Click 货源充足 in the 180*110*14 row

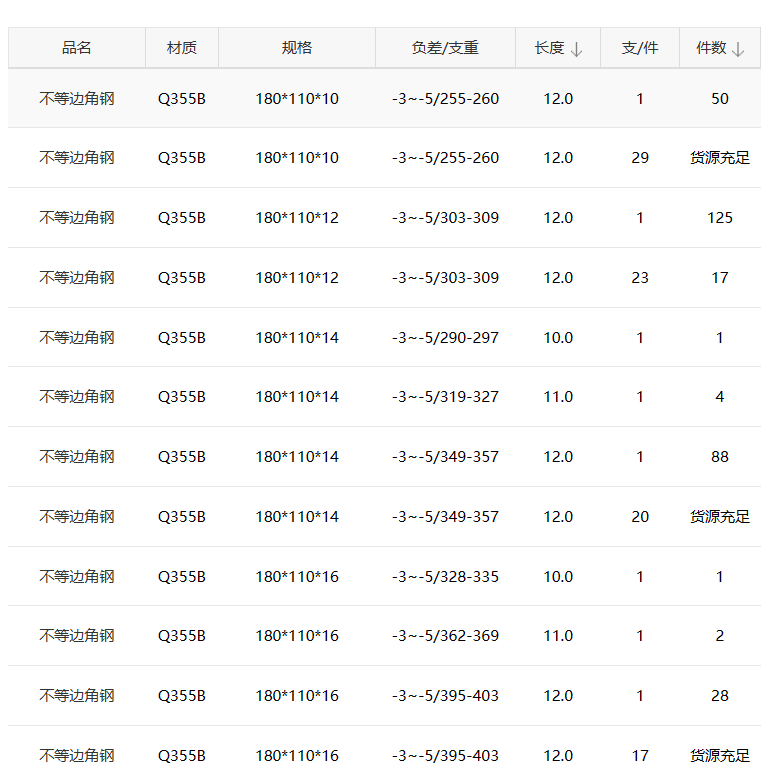click(x=720, y=517)
